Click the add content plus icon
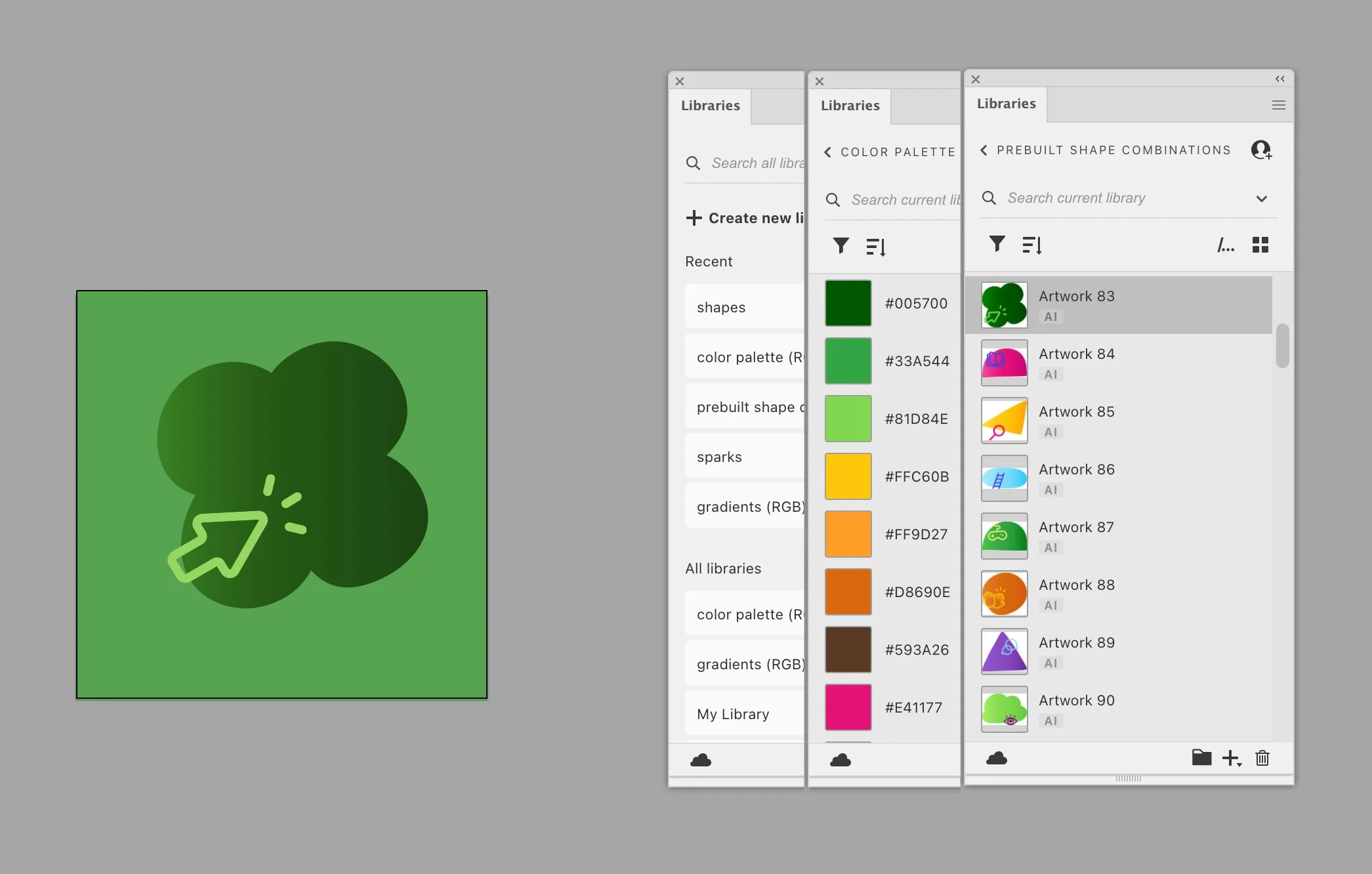This screenshot has width=1372, height=874. (1231, 759)
